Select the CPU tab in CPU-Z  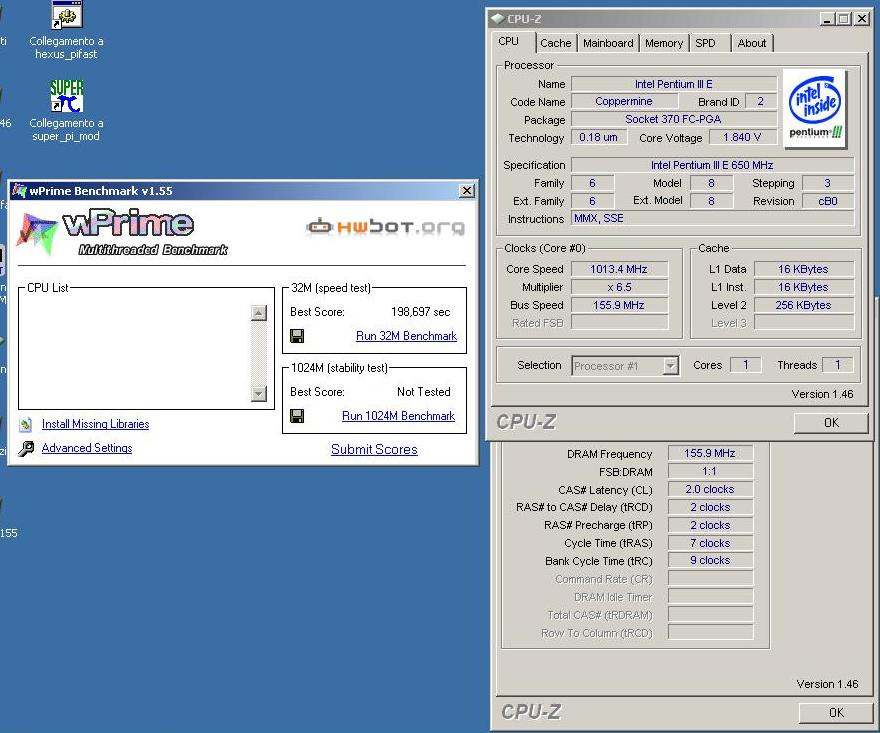point(508,42)
